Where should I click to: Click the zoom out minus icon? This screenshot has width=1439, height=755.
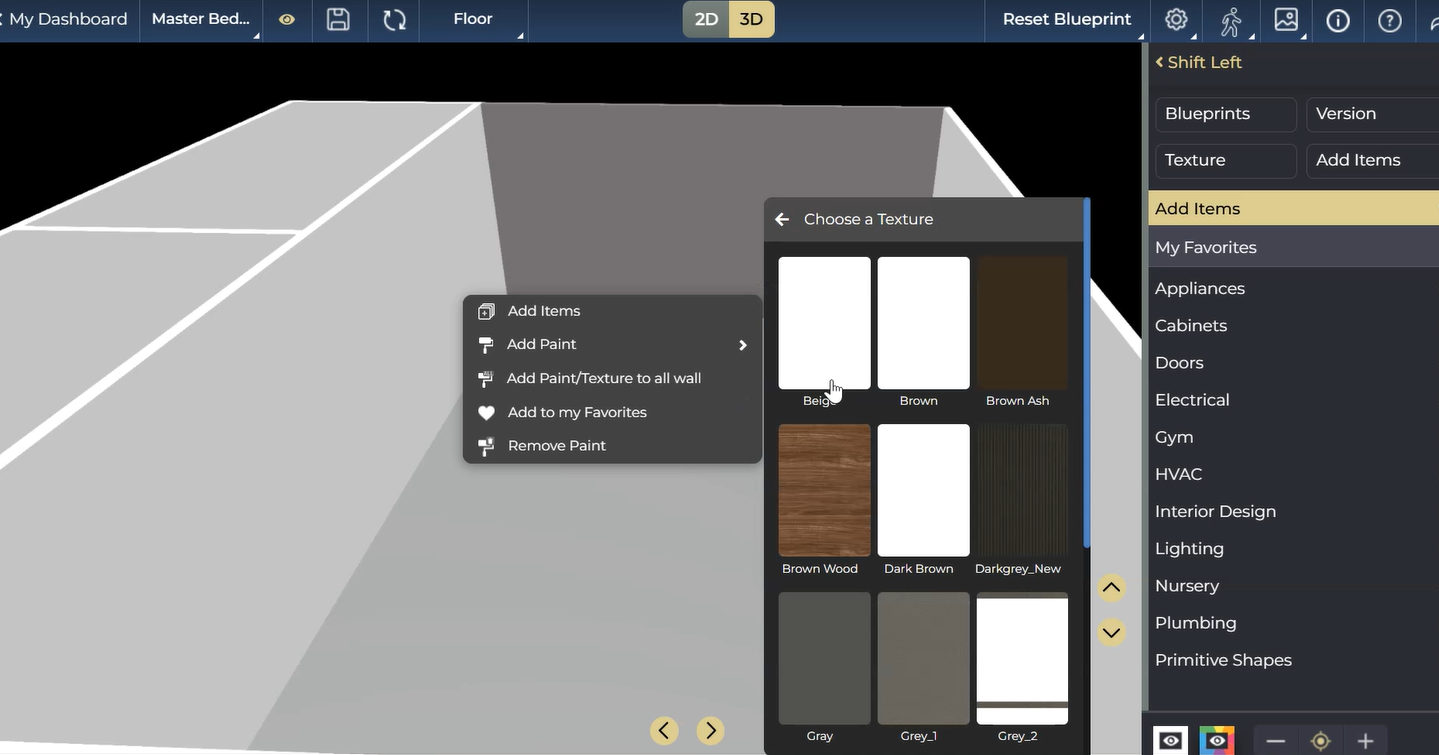(1275, 741)
